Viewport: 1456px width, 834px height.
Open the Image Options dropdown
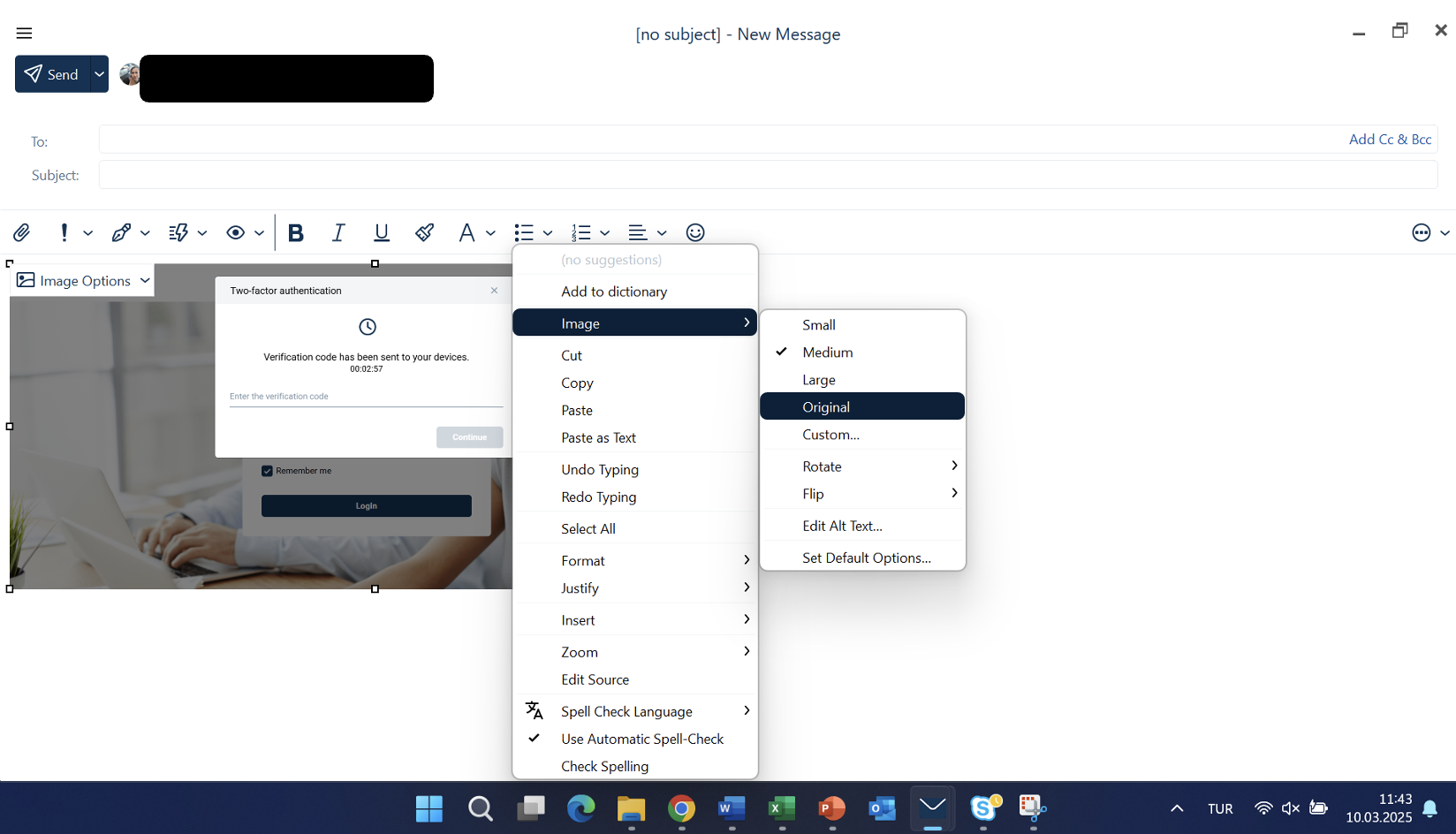coord(83,280)
